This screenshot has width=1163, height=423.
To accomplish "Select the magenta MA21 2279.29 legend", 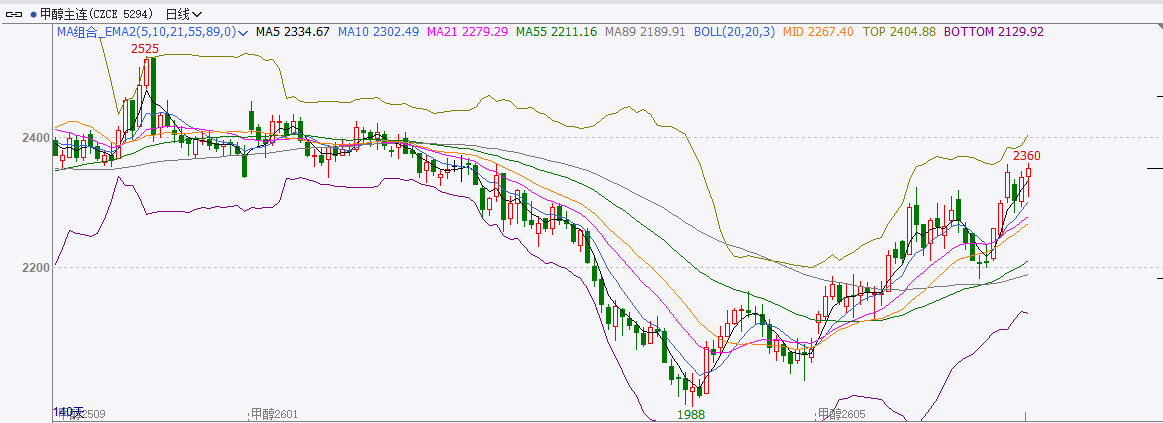I will pyautogui.click(x=467, y=32).
